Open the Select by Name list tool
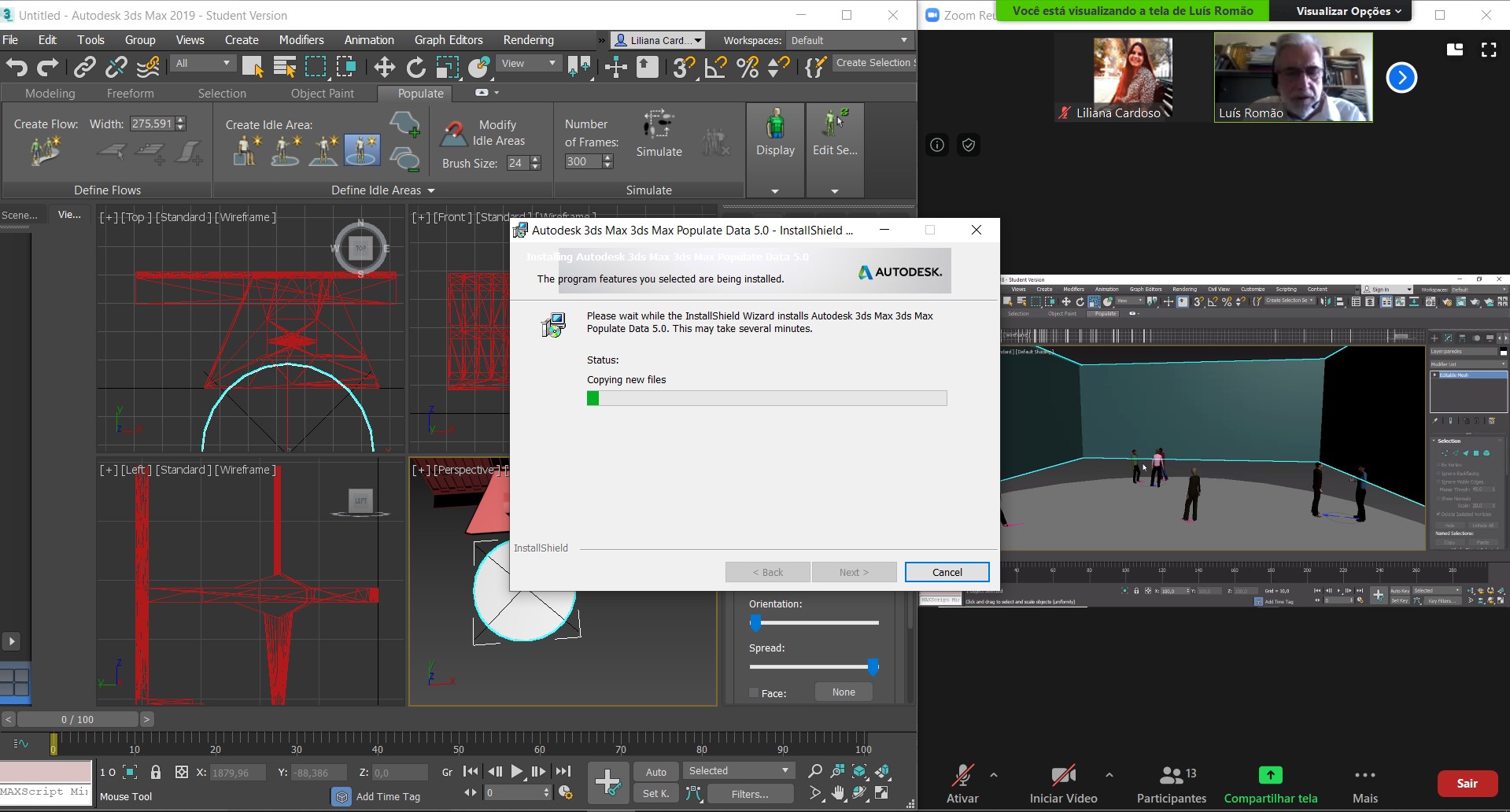The width and height of the screenshot is (1510, 812). (284, 68)
